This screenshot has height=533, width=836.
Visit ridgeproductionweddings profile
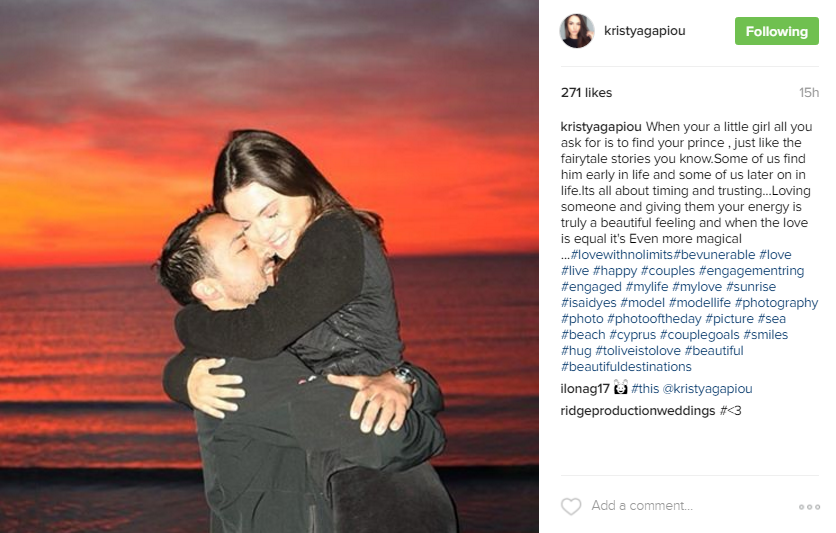(x=638, y=411)
